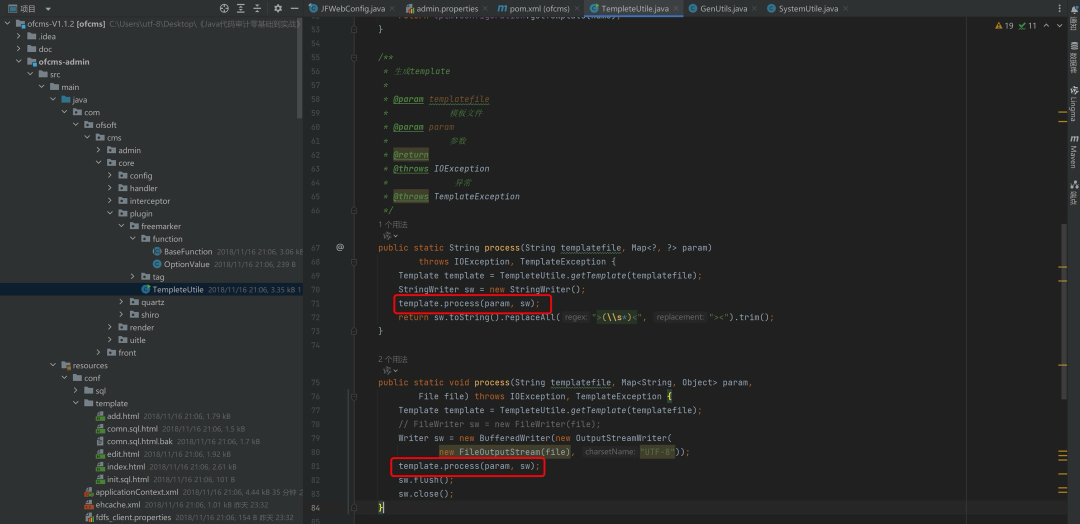The width and height of the screenshot is (1080, 524).
Task: Click the Expand All icon in Project panel header
Action: tap(241, 8)
